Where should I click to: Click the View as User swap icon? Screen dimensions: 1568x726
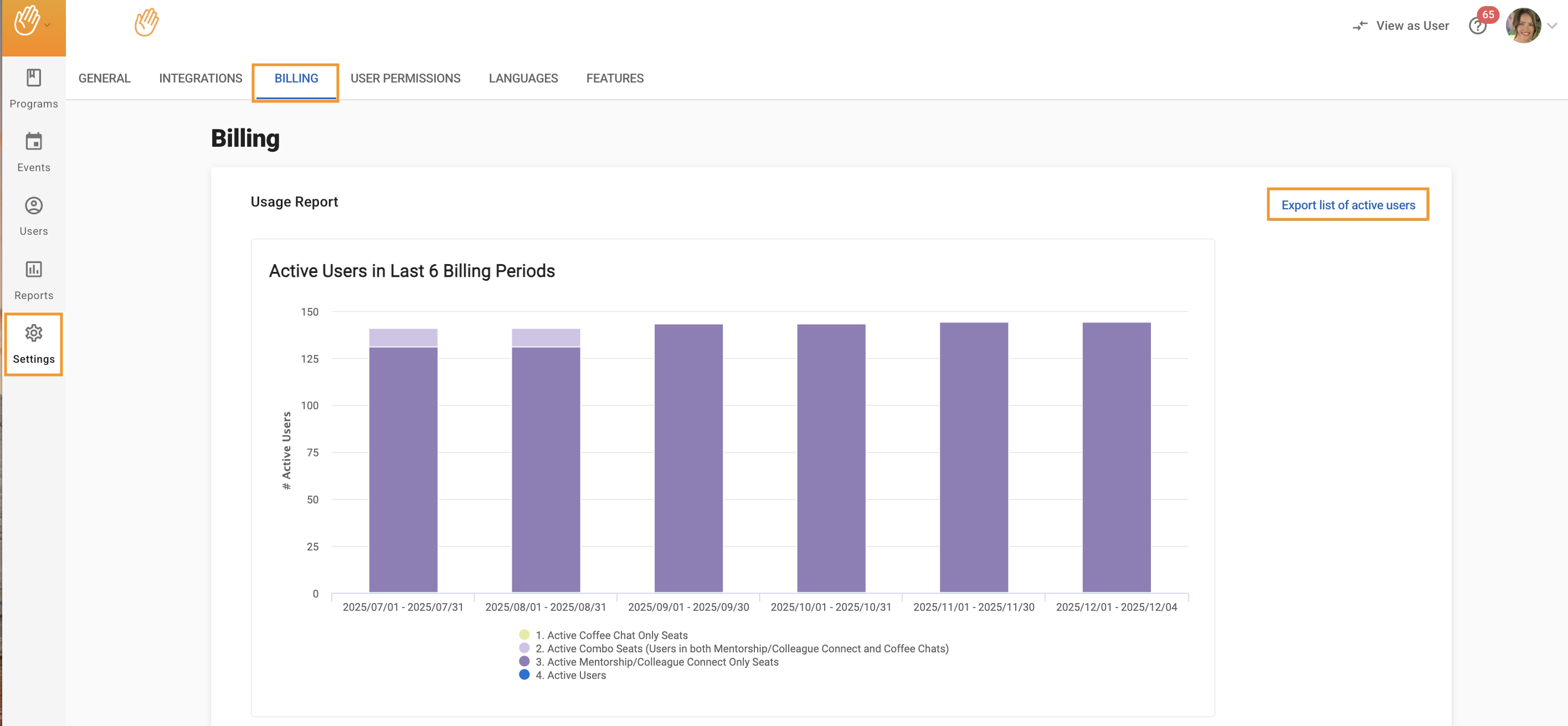point(1359,25)
